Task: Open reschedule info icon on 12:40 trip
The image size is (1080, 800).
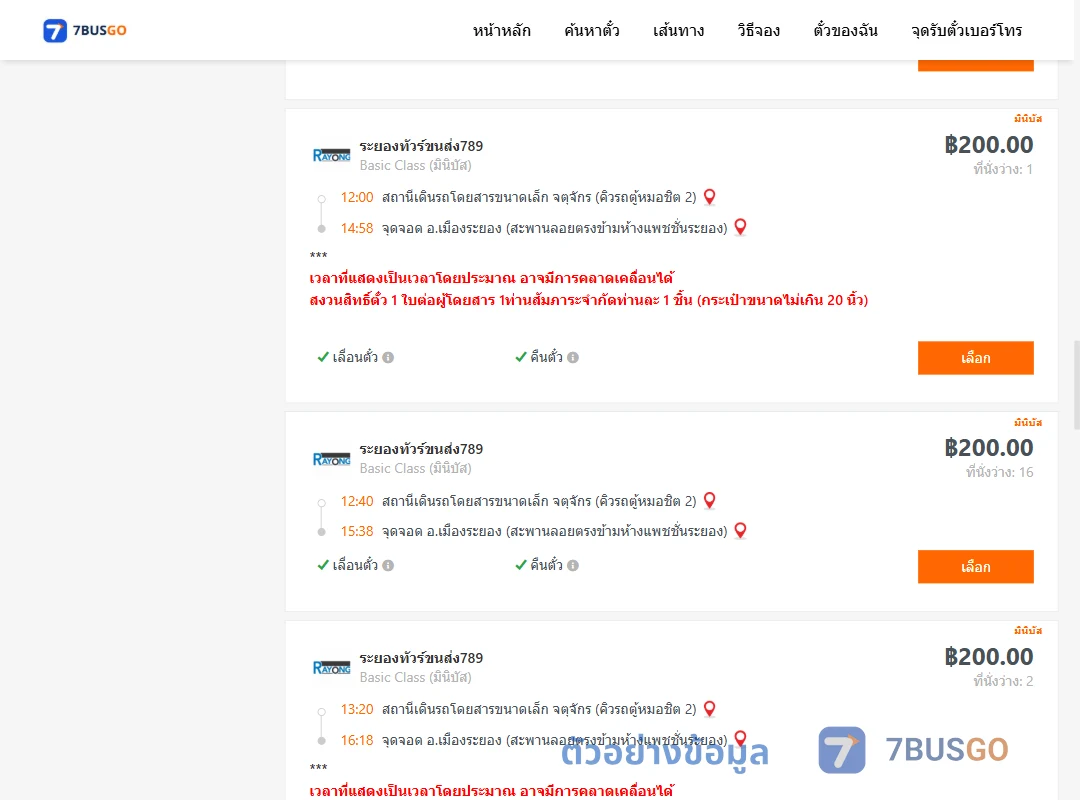Action: pos(388,566)
